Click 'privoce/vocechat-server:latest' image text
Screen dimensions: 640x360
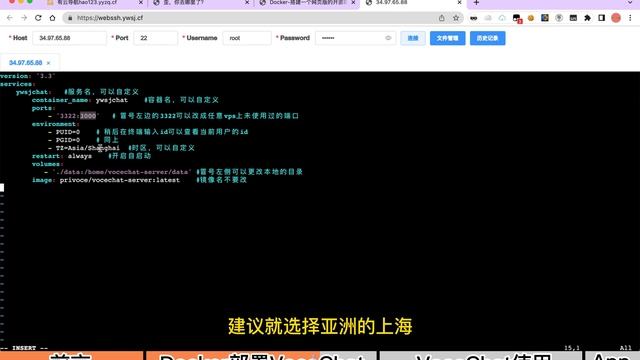click(x=120, y=180)
